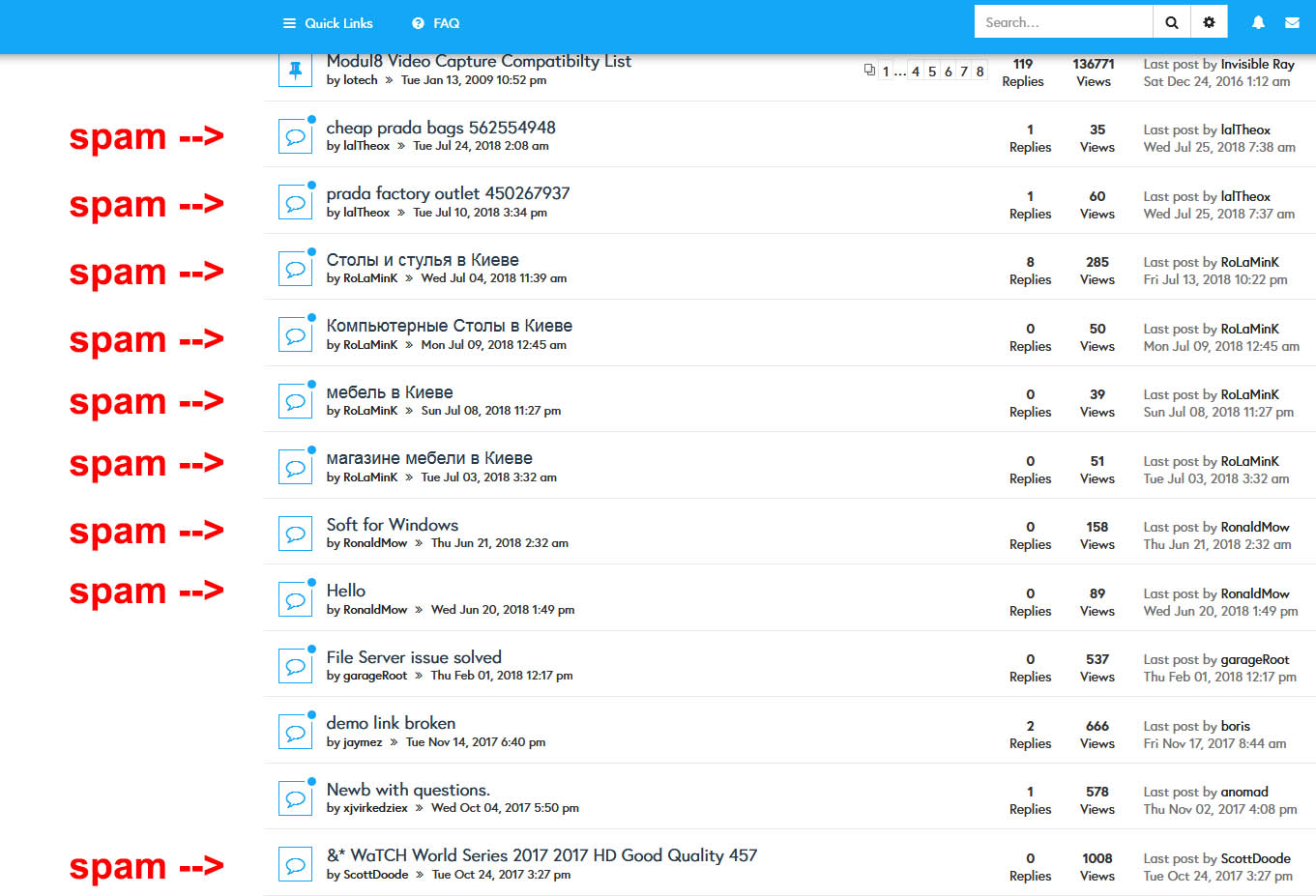Open topic Столы и стулья в Киеве
Viewport: 1316px width, 896px height.
423,260
